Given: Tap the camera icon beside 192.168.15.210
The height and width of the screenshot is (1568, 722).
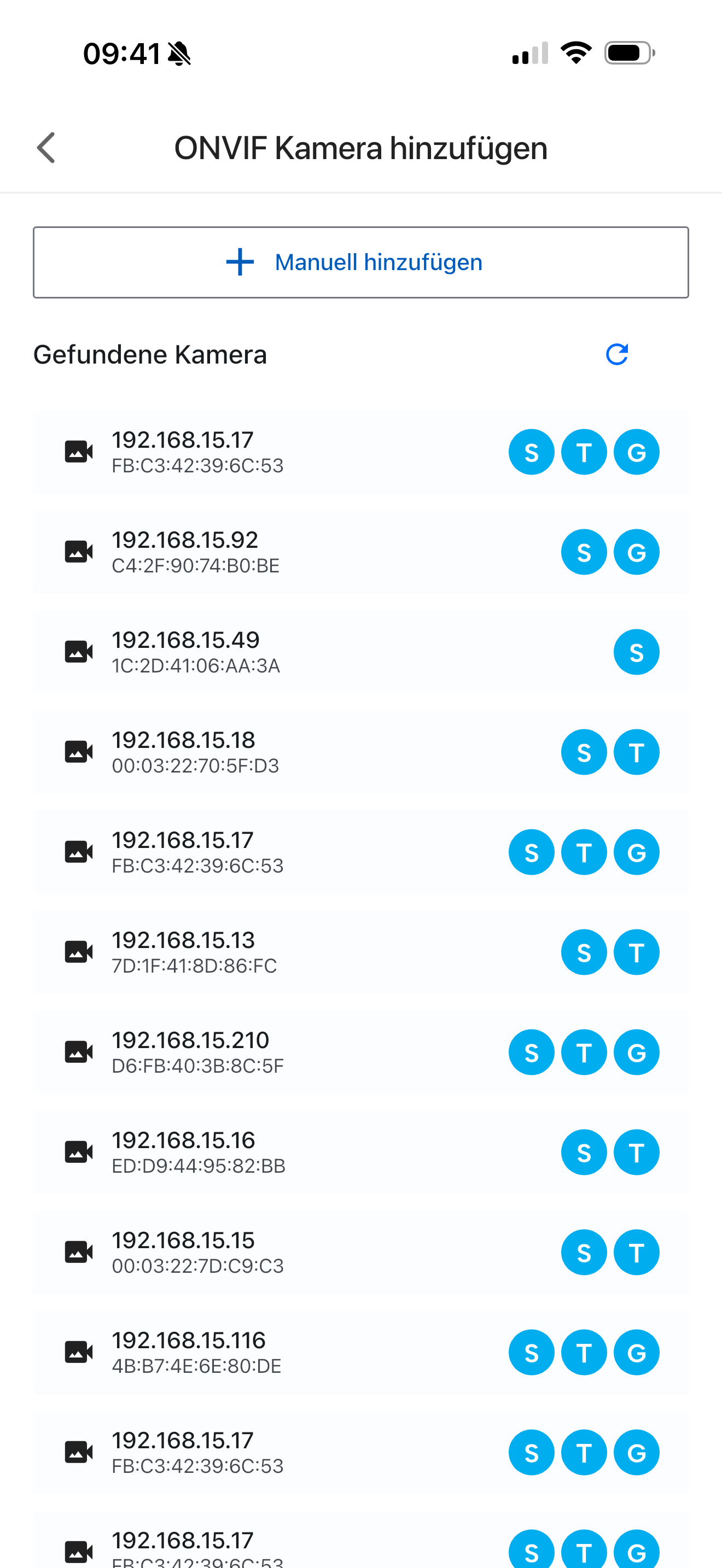Looking at the screenshot, I should [79, 1052].
